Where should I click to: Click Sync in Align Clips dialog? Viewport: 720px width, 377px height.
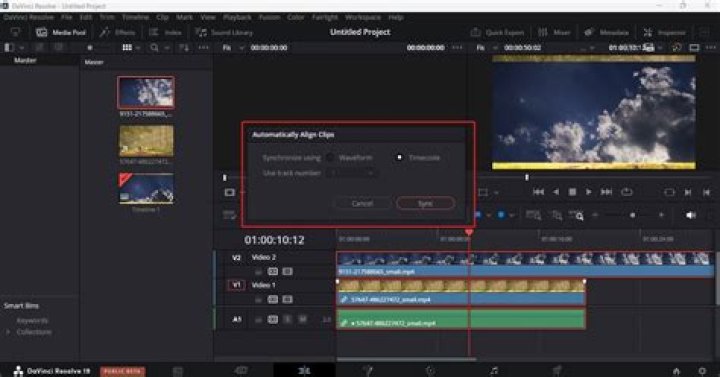coord(426,203)
